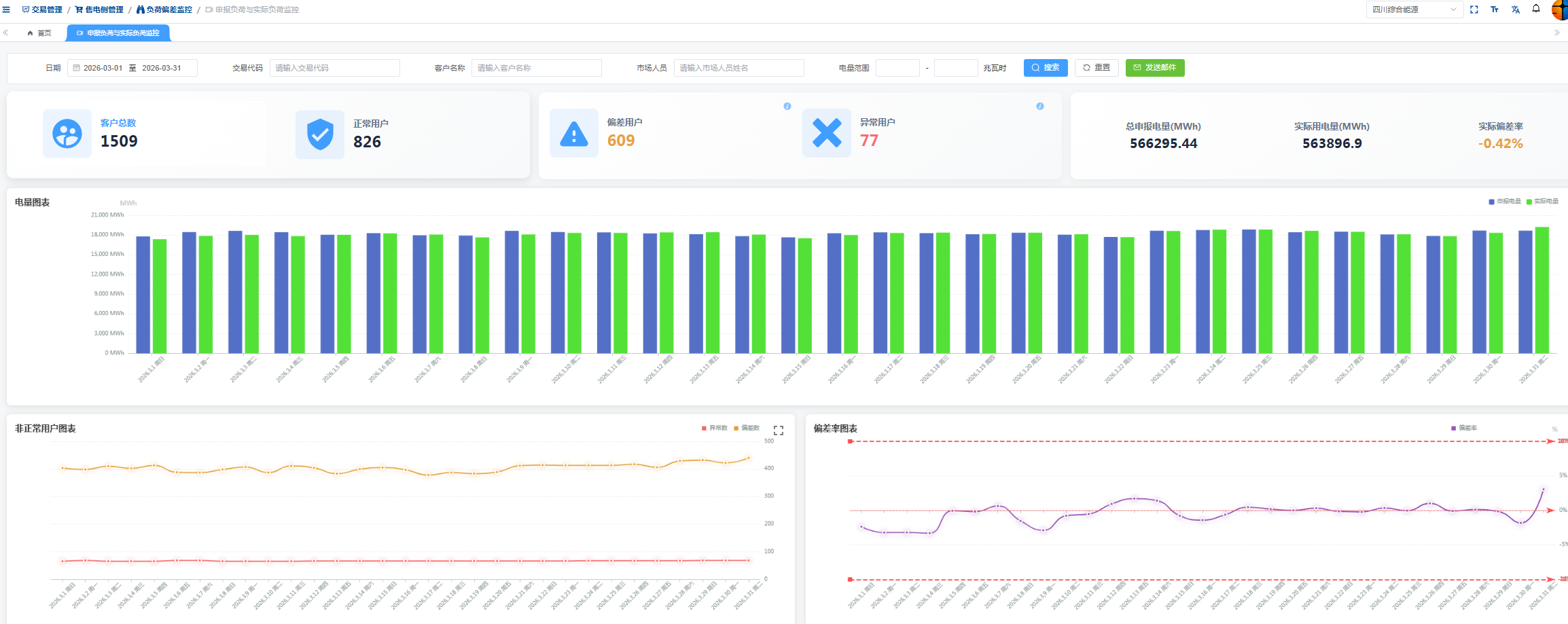Click the fullscreen icon in top header

[1474, 10]
